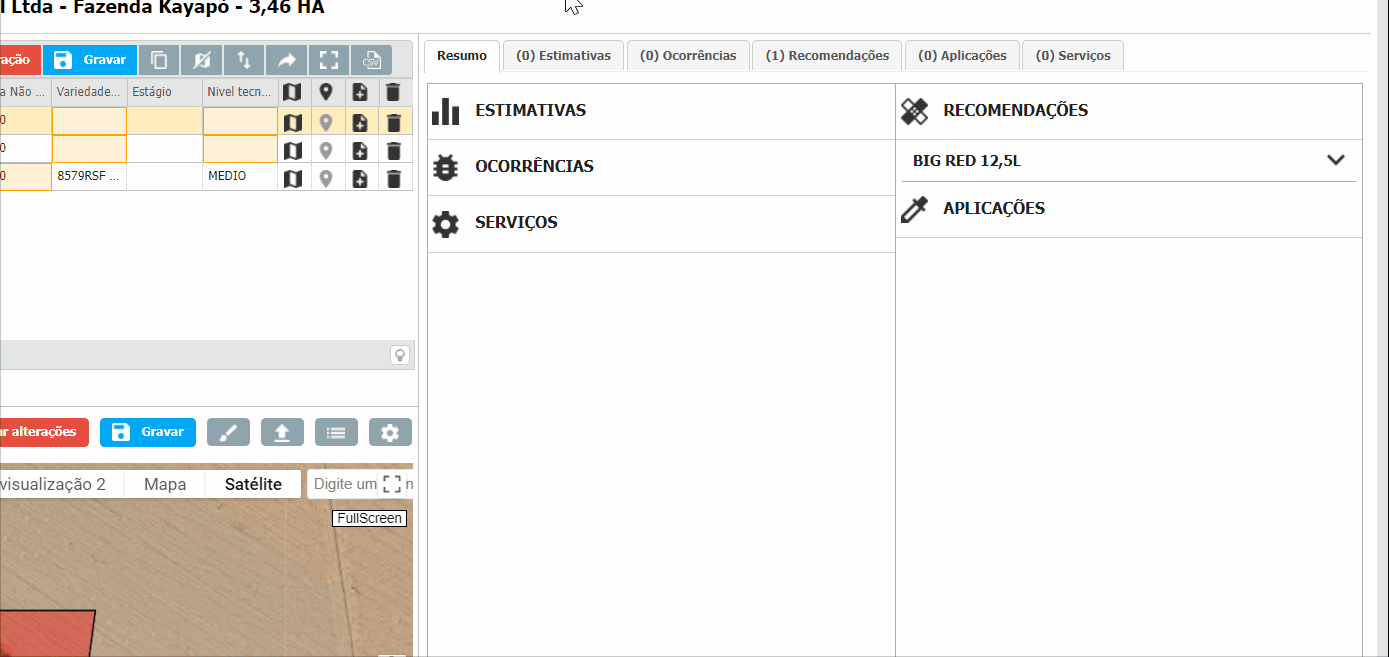Click the empty Nivel tecn cell in the second row
The height and width of the screenshot is (657, 1389).
coord(240,150)
